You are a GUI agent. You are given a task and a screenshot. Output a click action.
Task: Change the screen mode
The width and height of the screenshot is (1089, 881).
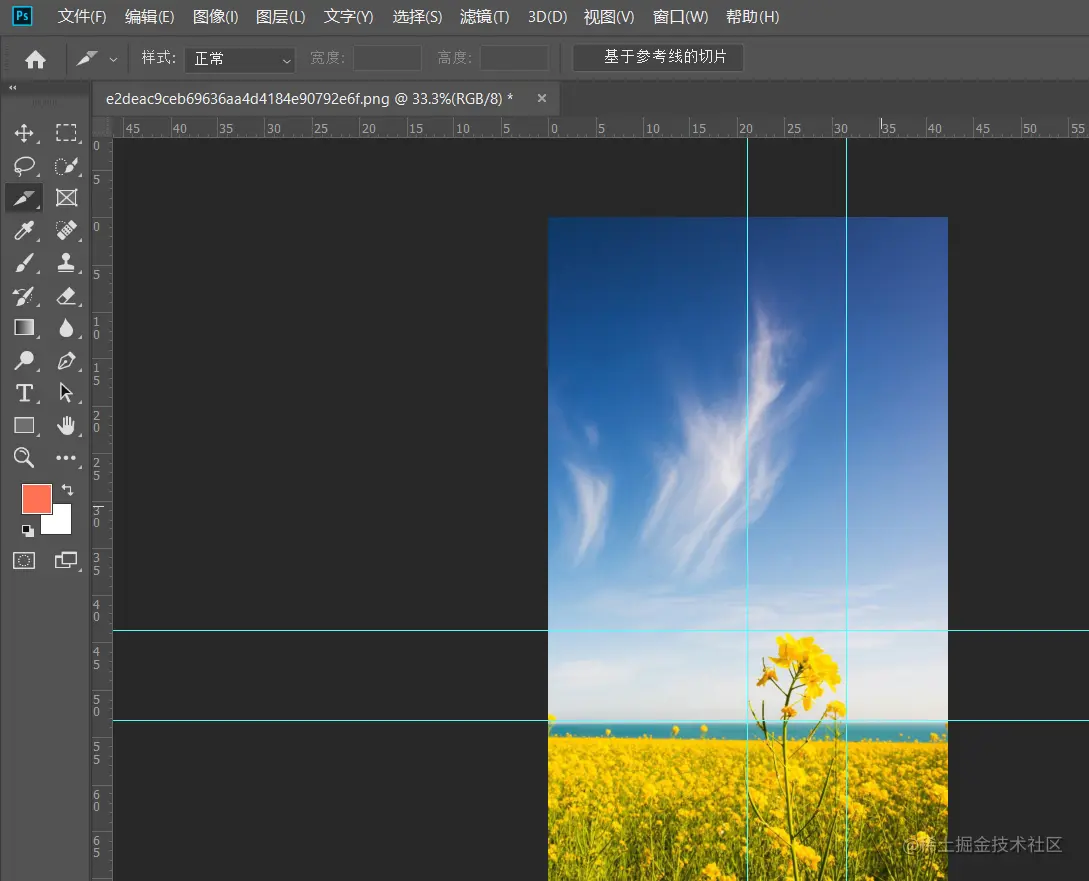tap(66, 560)
